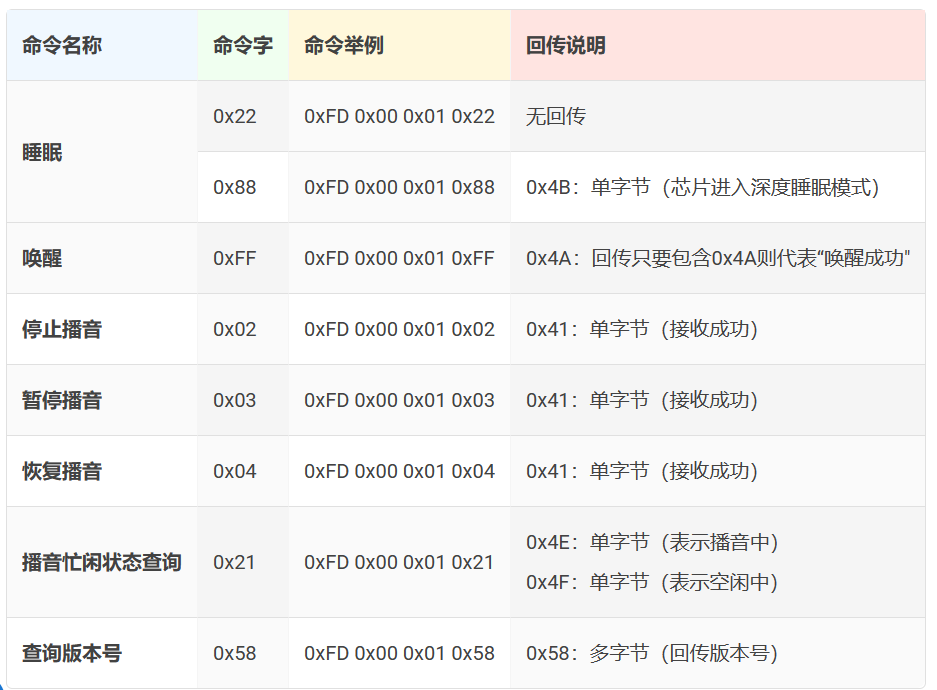Viewport: 937px width, 690px height.
Task: Select the 睡眠 row name cell
Action: coord(42,153)
